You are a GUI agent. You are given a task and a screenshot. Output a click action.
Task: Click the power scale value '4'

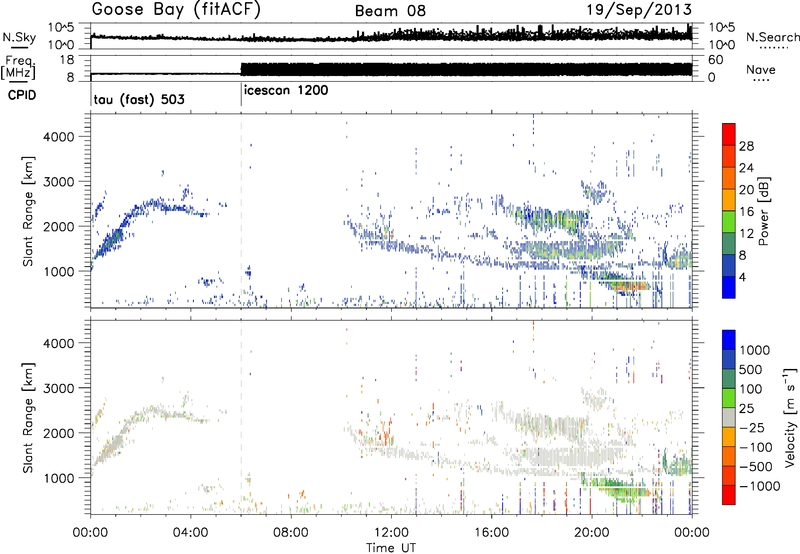point(743,277)
